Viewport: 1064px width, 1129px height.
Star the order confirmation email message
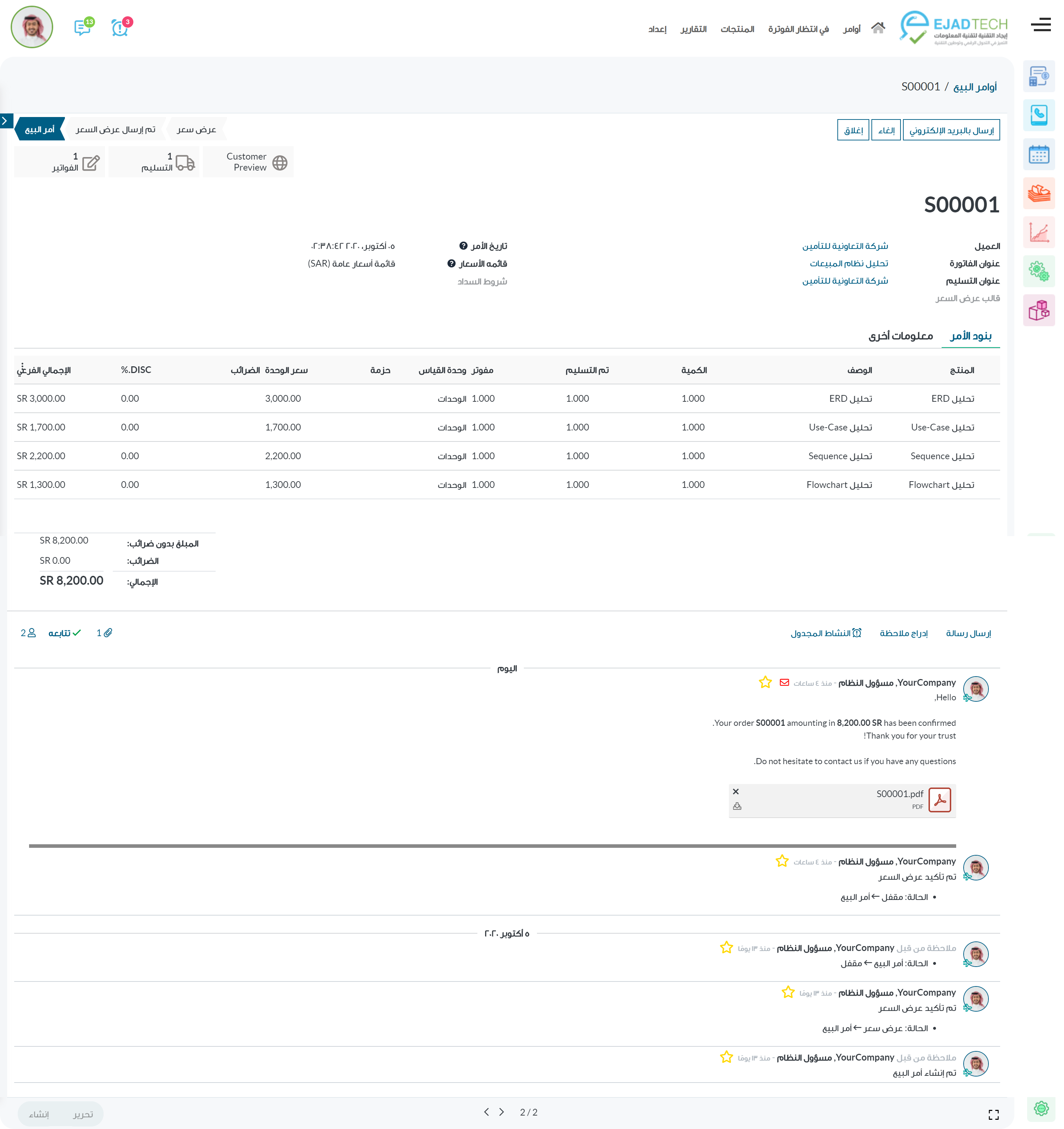(x=765, y=682)
